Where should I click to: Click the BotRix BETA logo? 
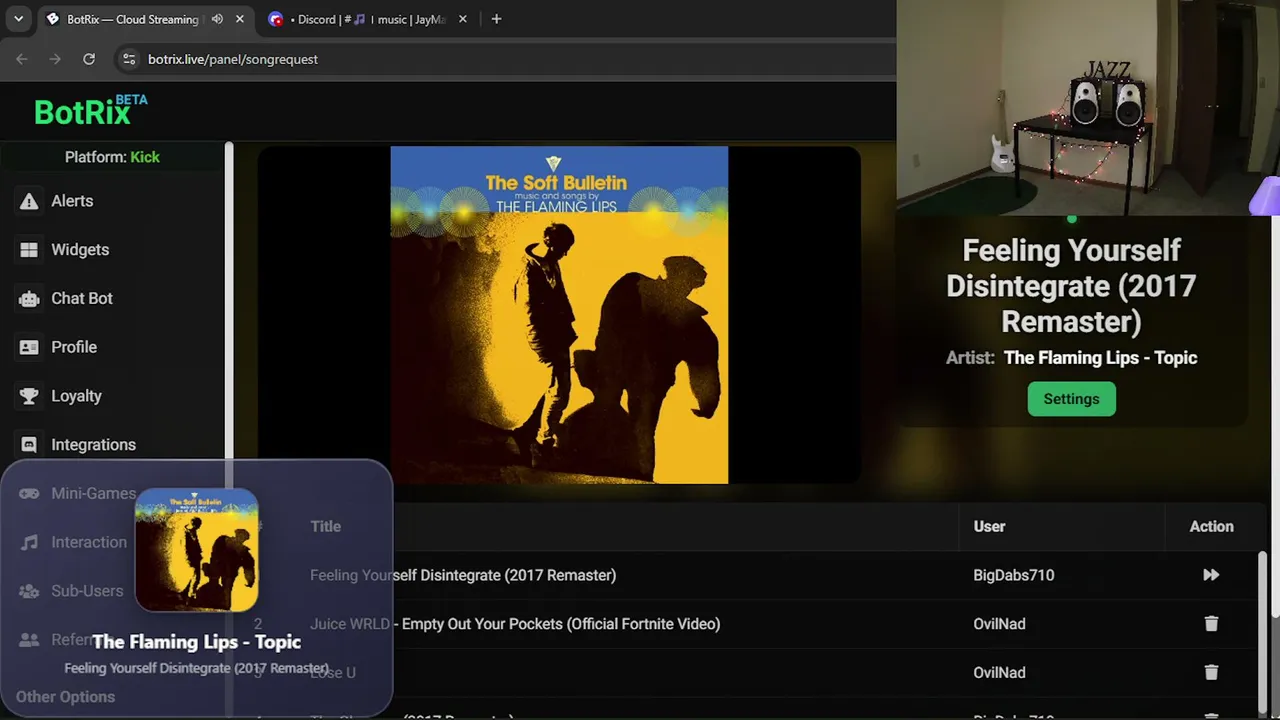click(x=91, y=110)
